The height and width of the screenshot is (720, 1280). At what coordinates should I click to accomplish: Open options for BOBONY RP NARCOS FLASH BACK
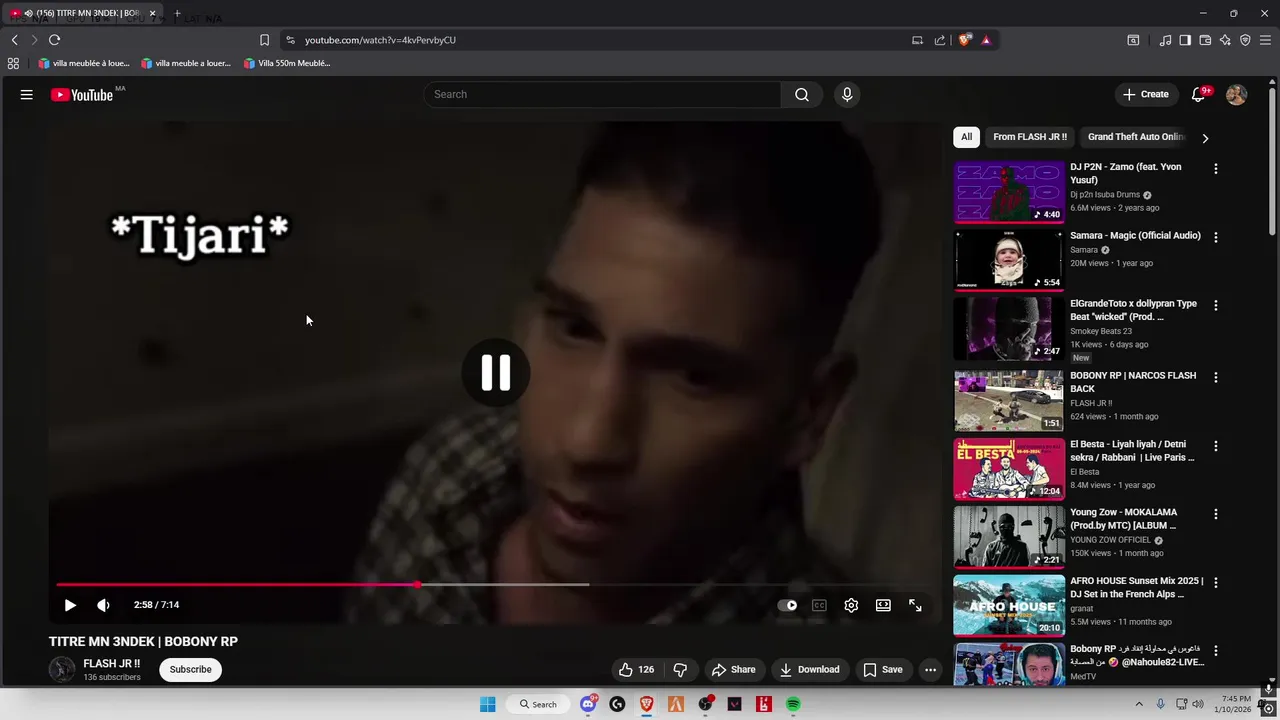(x=1216, y=378)
